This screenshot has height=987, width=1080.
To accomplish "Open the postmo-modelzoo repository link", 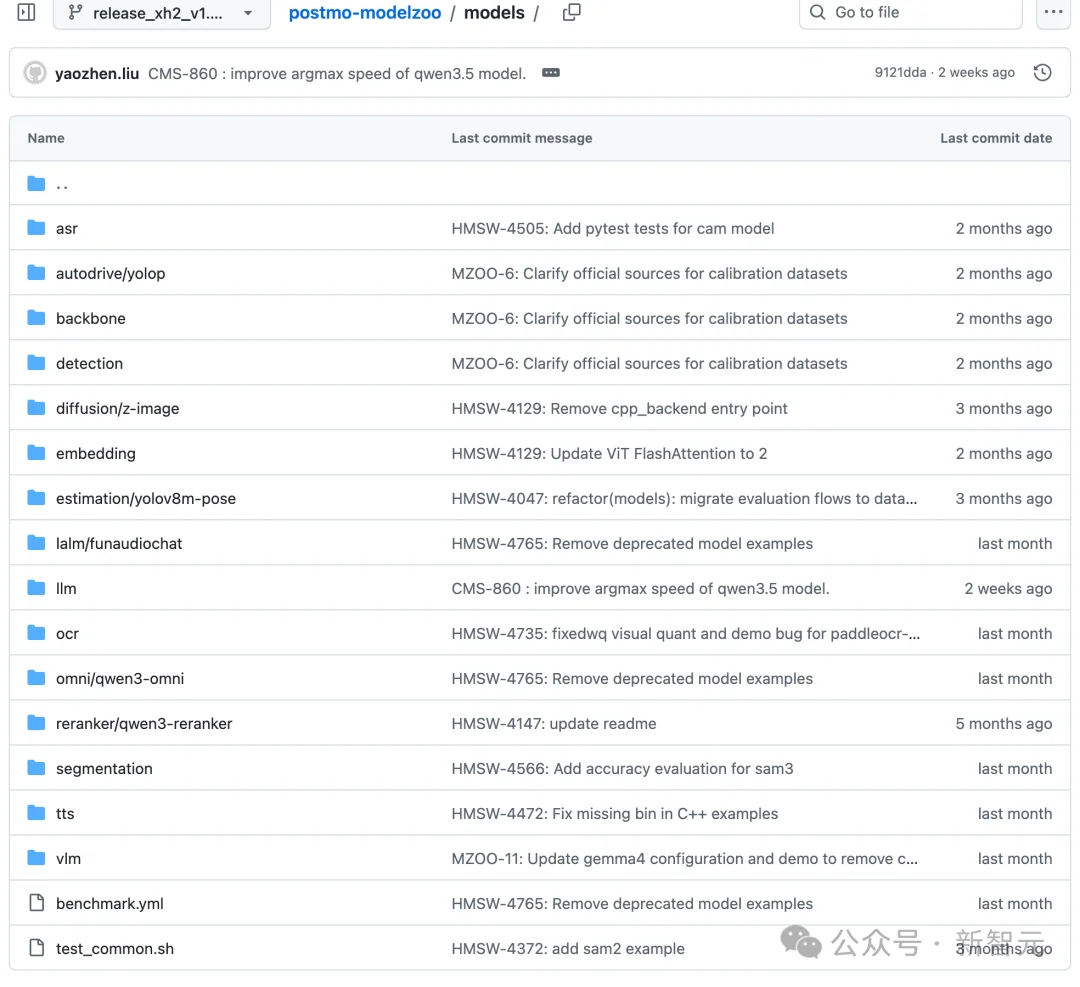I will [x=364, y=13].
